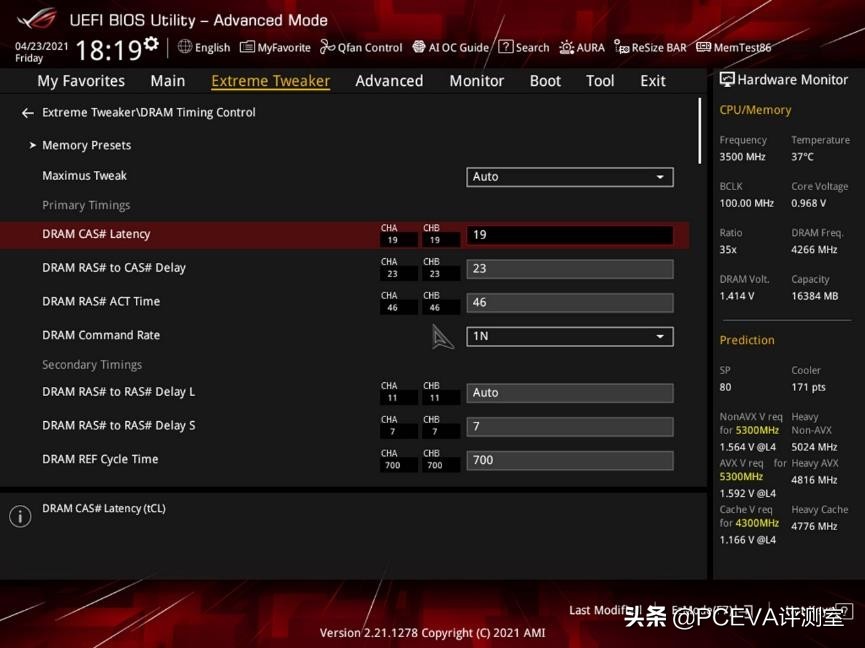
Task: Switch to the Advanced tab
Action: coord(389,81)
